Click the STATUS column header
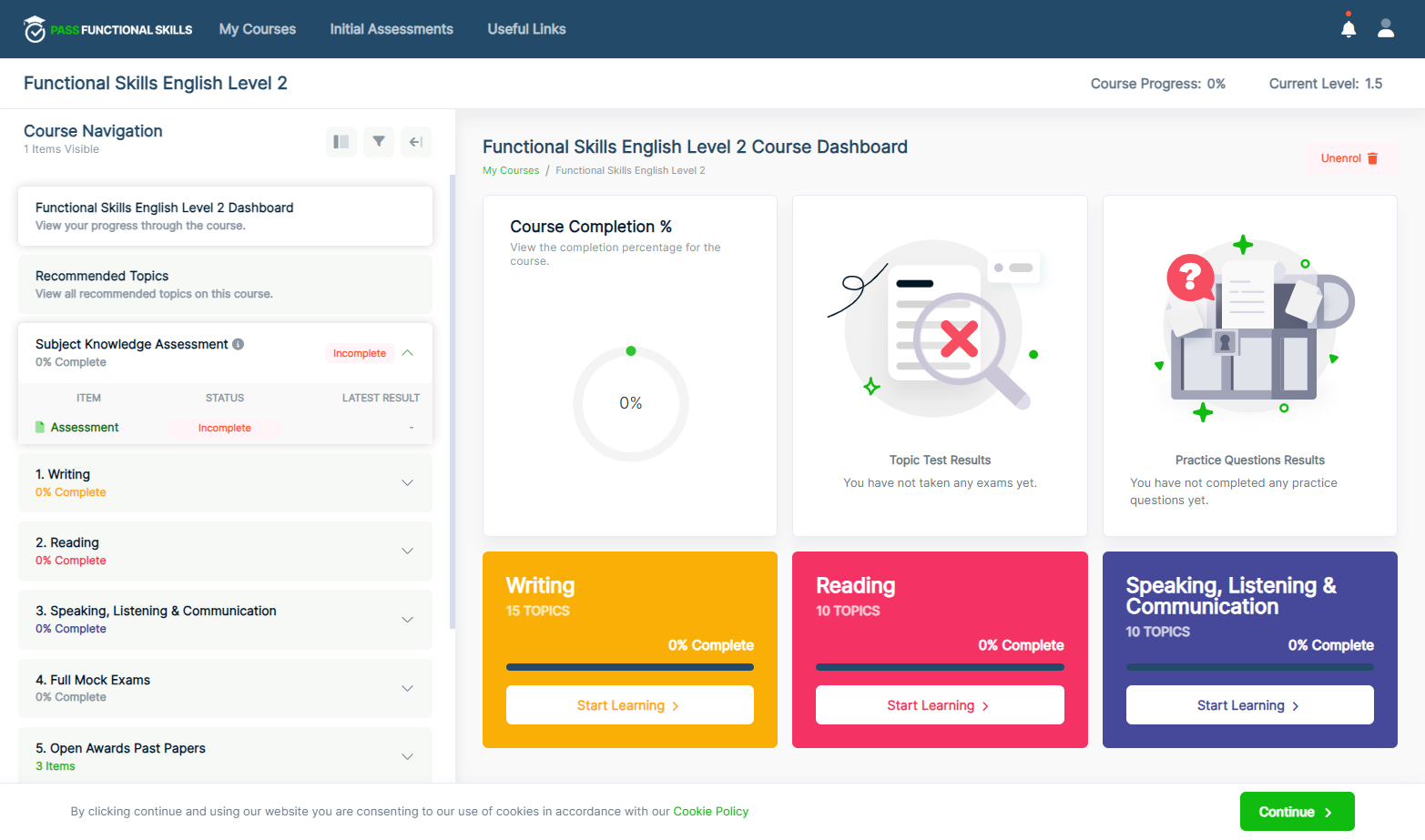1425x840 pixels. tap(225, 398)
